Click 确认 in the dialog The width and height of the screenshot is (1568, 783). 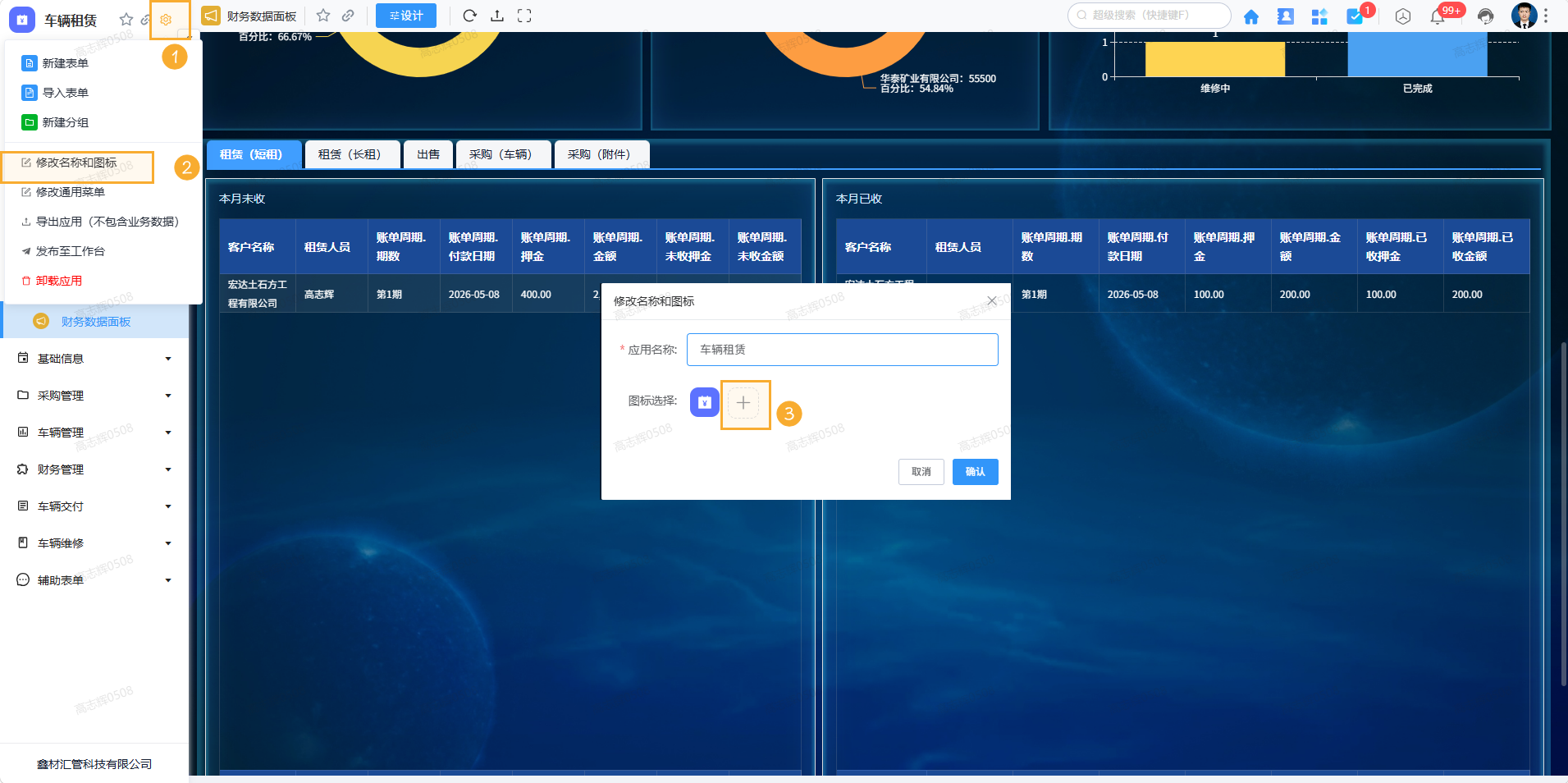tap(976, 472)
